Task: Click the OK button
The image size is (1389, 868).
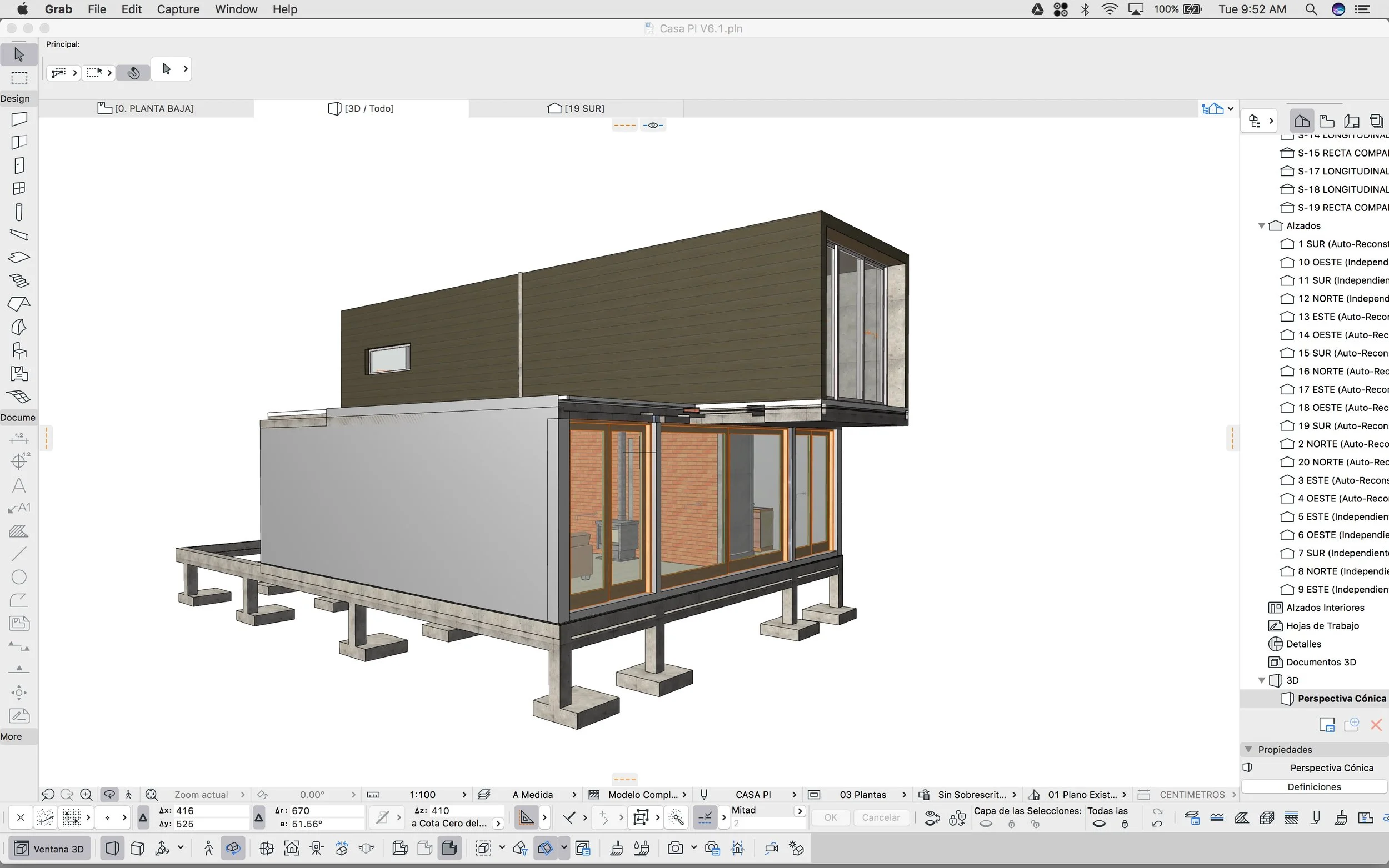Action: 830,817
